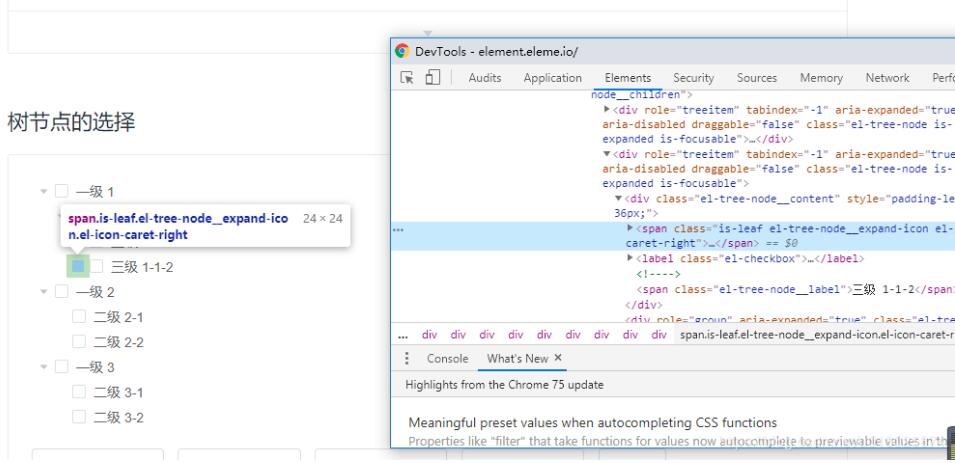Viewport: 955px width, 463px height.
Task: Switch to the Network tab
Action: tap(887, 78)
